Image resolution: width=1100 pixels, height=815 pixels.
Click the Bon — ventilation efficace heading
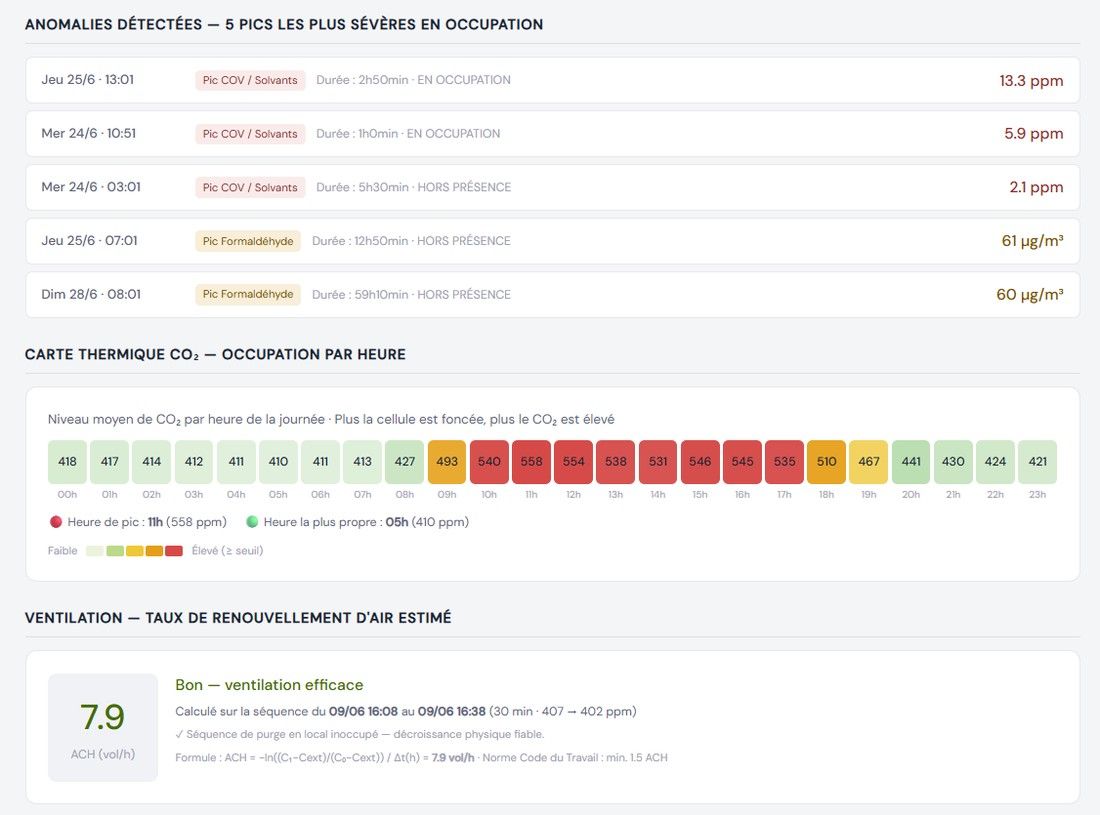[269, 685]
